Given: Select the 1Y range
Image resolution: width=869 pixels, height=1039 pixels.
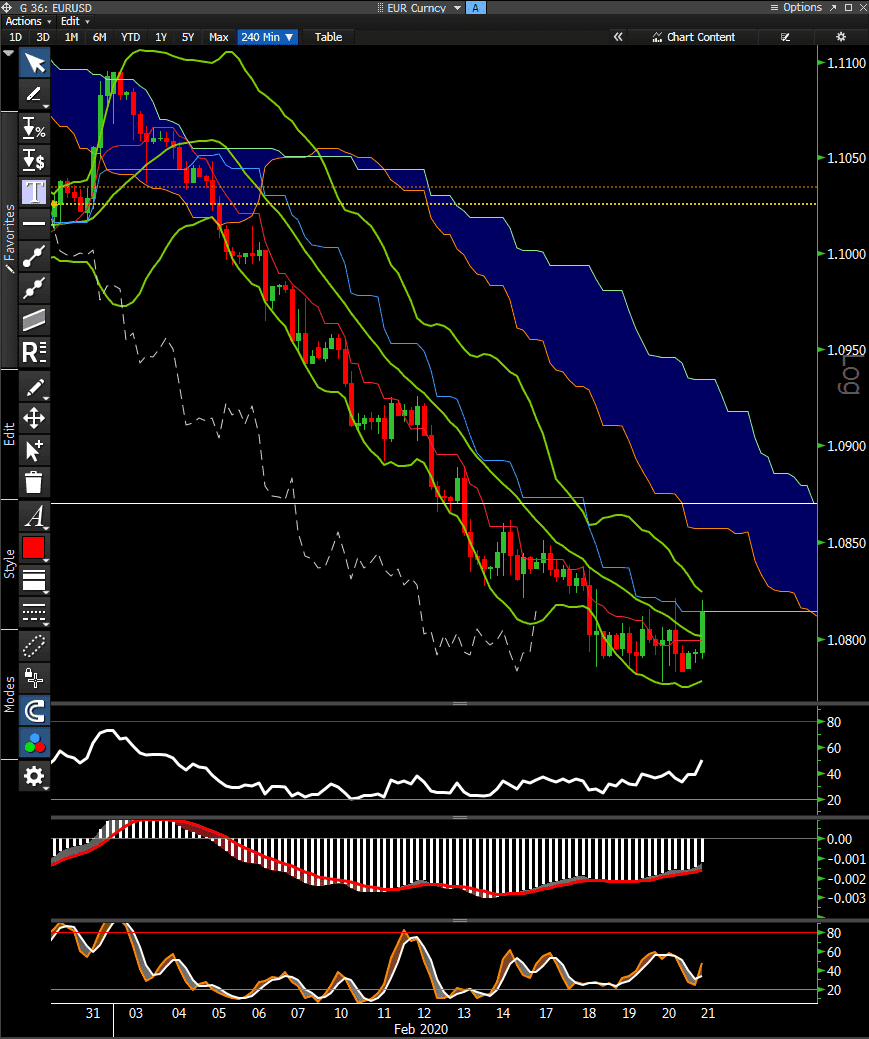Looking at the screenshot, I should (x=161, y=37).
